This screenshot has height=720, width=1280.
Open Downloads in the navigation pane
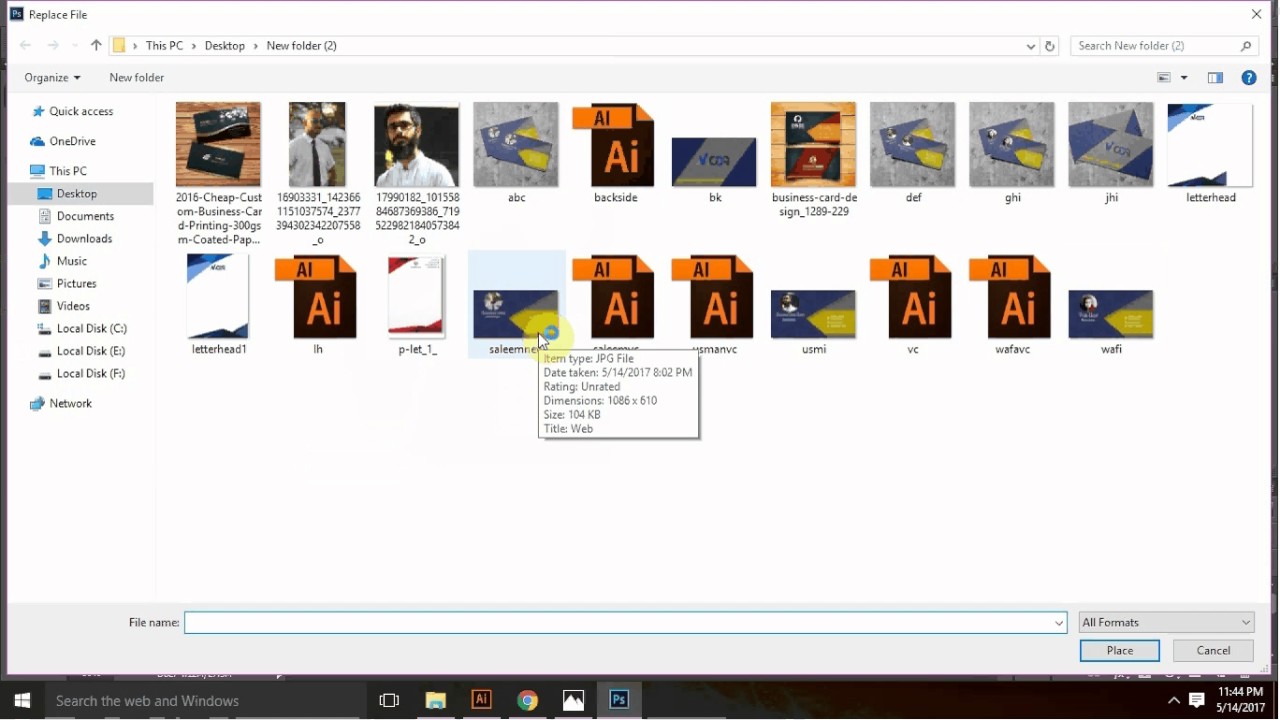pos(75,239)
